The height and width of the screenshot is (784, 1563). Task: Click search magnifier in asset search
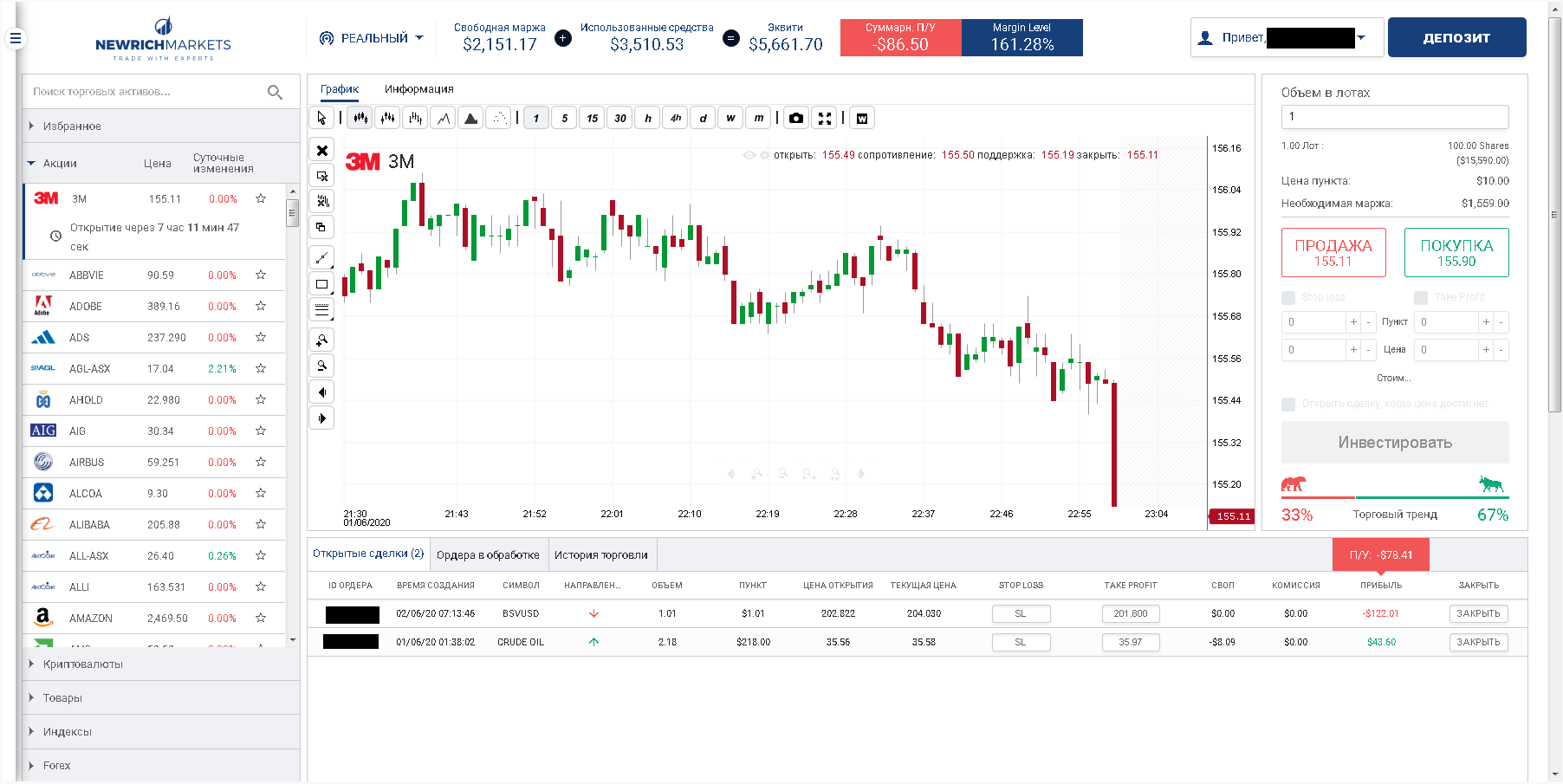[x=275, y=92]
